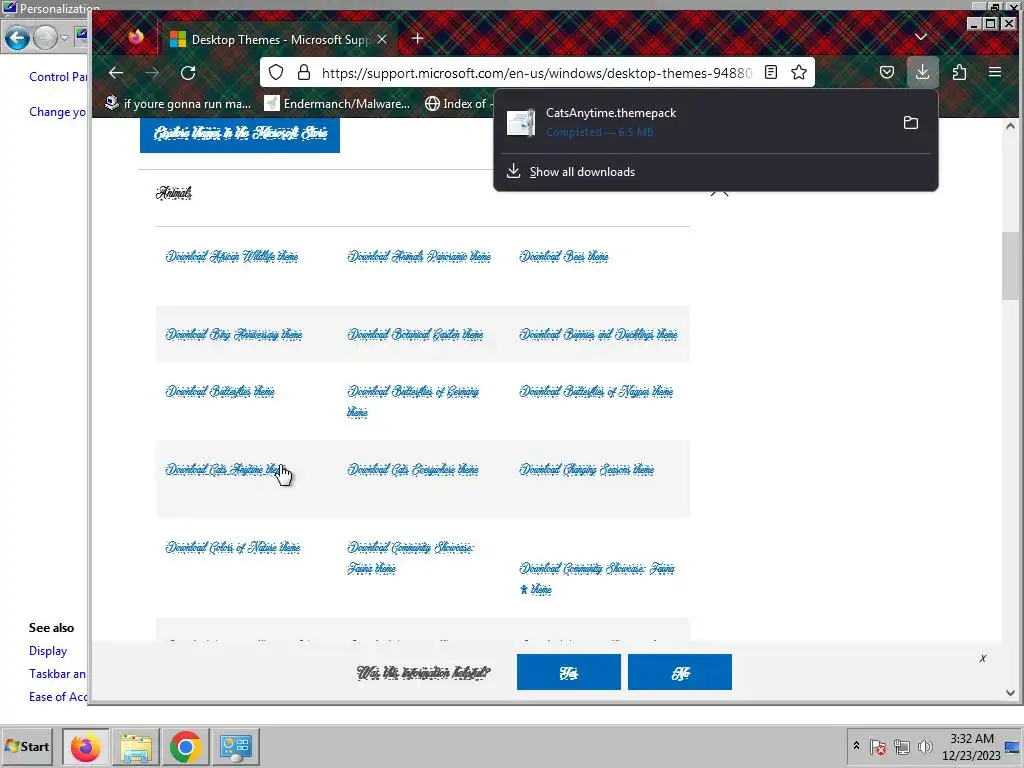Collapse the Animals section heading
Viewport: 1024px width, 768px height.
click(174, 193)
